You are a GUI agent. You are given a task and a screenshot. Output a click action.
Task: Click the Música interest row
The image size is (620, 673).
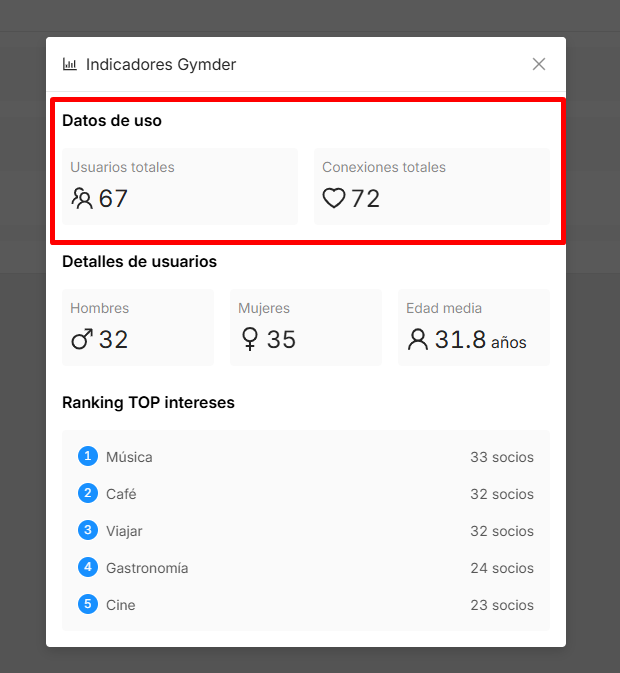pyautogui.click(x=306, y=457)
